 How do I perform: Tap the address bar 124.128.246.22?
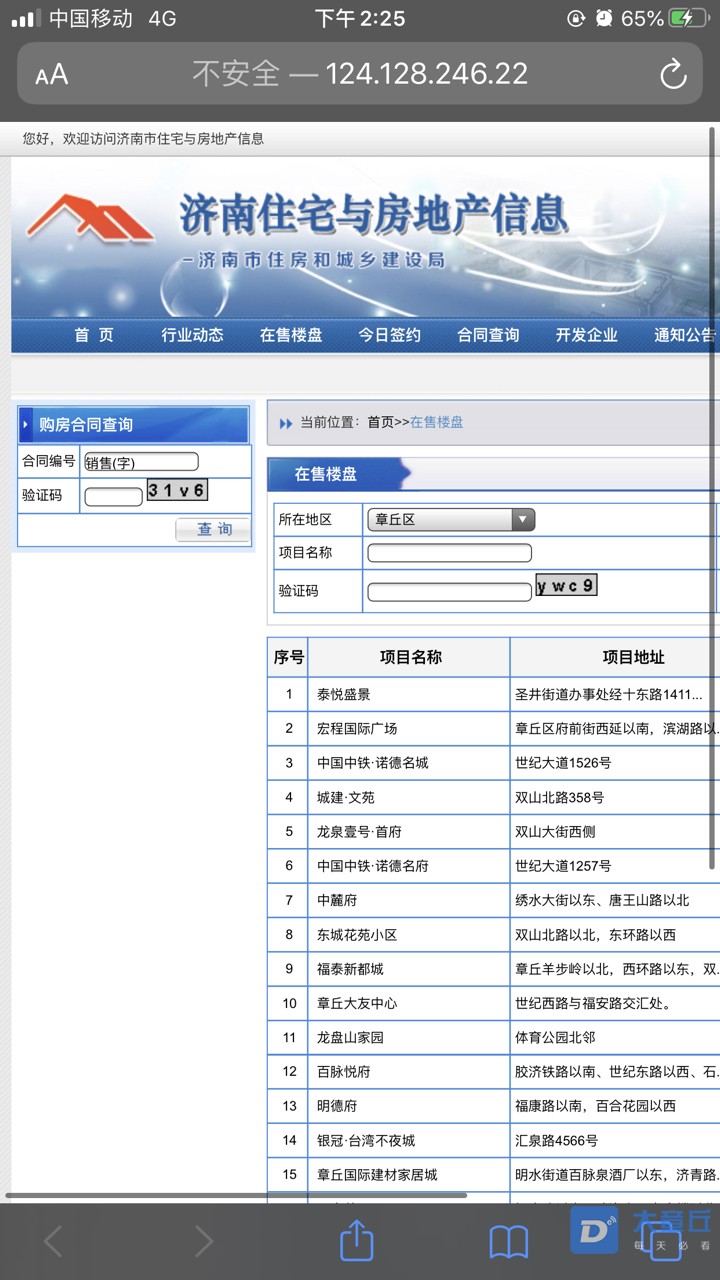click(360, 74)
